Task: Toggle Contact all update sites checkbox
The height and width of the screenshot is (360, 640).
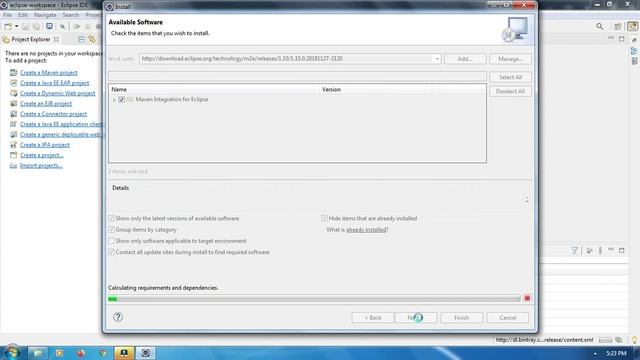Action: (x=111, y=252)
